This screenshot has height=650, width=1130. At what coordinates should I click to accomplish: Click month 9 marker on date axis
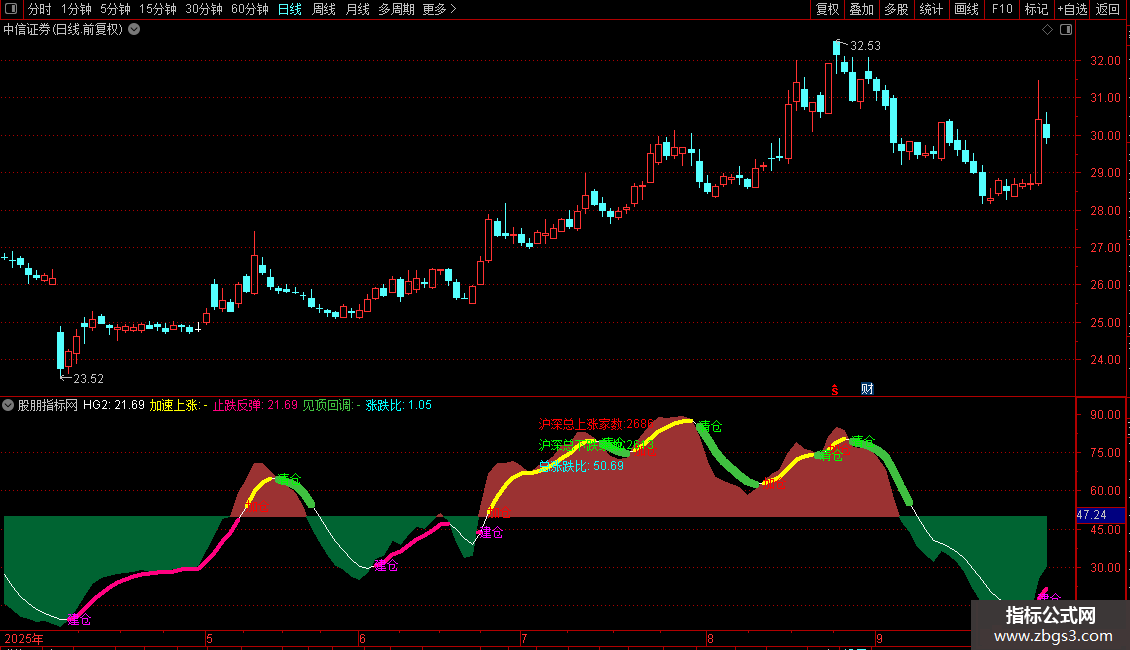(879, 638)
